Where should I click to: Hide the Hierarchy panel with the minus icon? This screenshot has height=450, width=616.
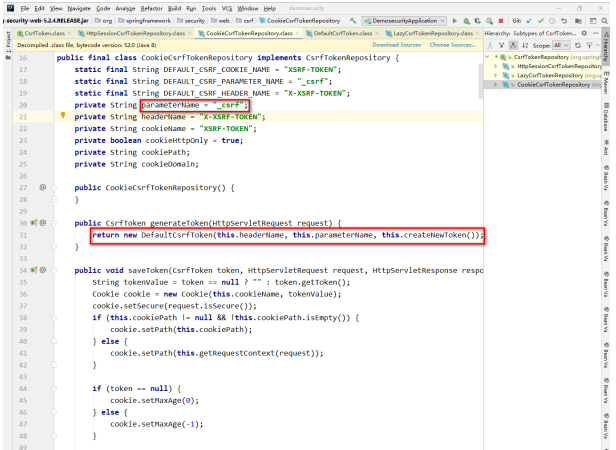coord(595,33)
